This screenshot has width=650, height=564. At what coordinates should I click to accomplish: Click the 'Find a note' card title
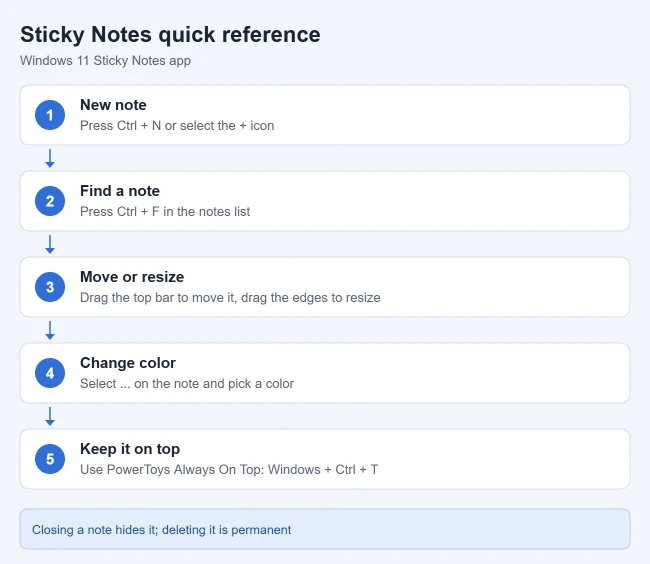point(120,191)
